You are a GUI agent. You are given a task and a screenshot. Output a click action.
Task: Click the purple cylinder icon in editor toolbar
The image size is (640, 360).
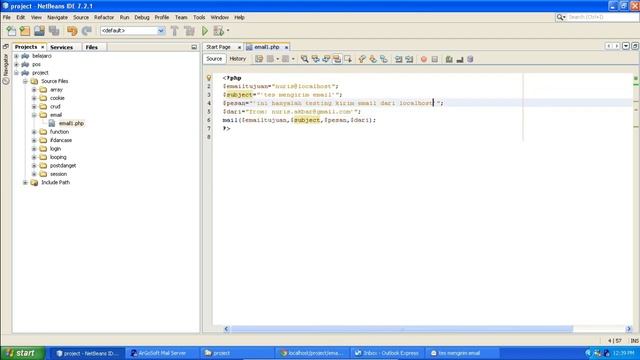470,59
